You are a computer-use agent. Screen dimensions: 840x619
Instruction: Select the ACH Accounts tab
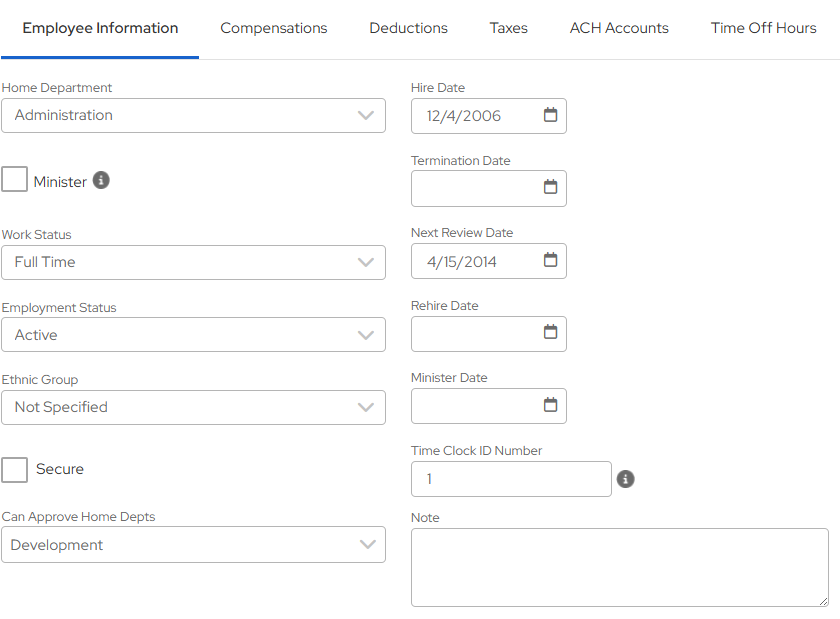[619, 28]
